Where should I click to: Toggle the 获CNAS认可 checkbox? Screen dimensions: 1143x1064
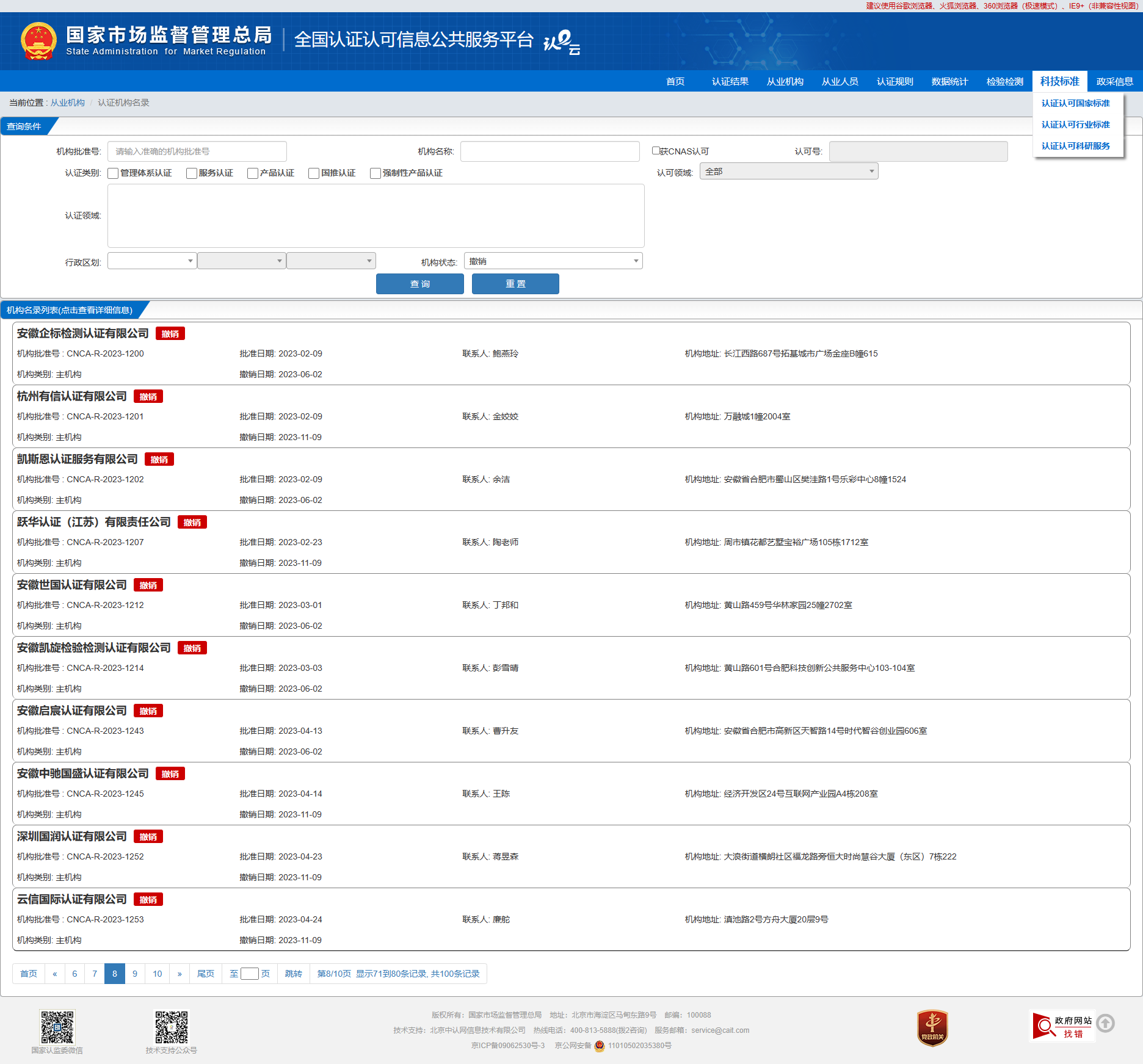pyautogui.click(x=656, y=151)
